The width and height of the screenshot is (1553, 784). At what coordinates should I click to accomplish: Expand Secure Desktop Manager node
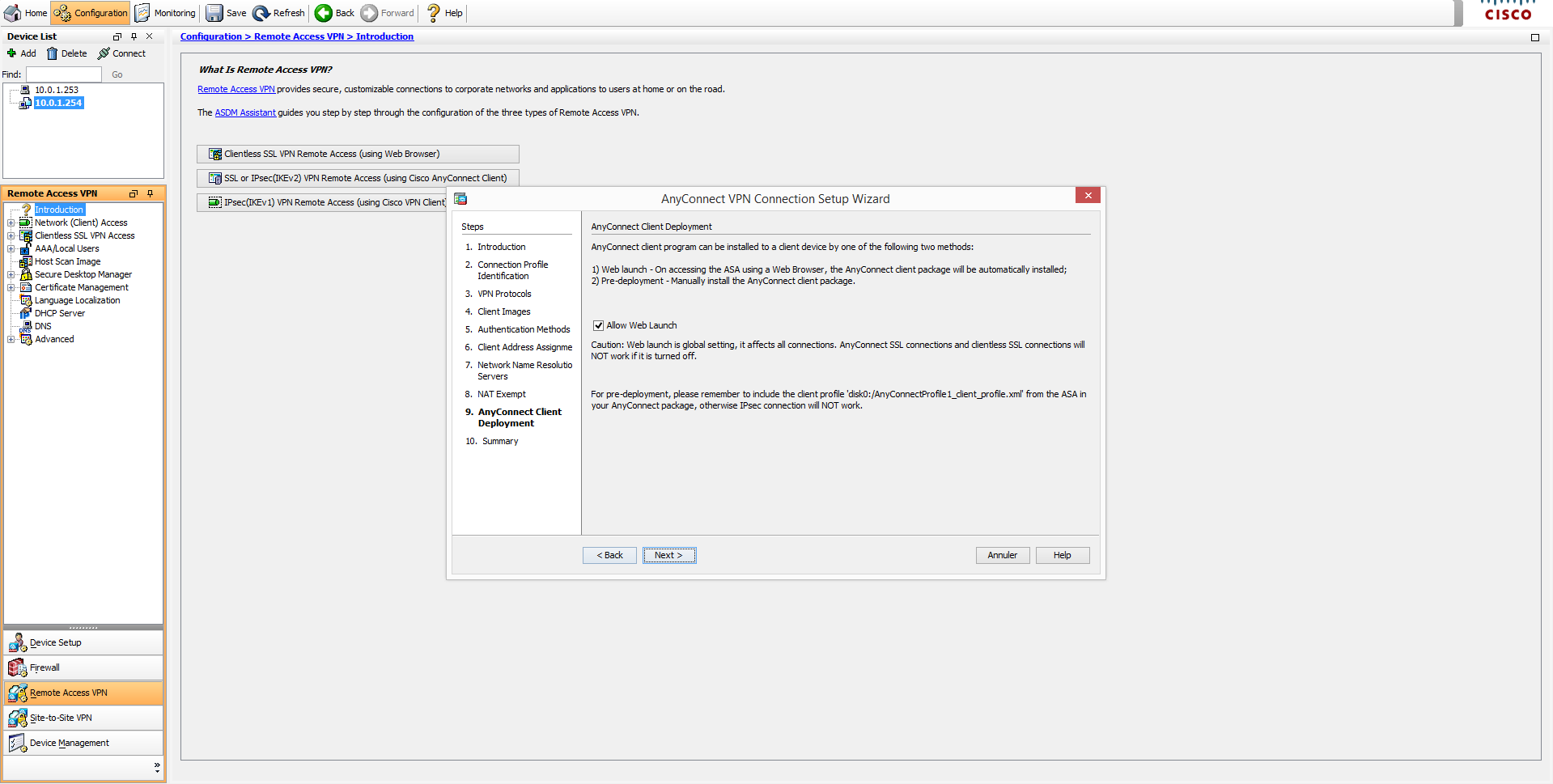[11, 274]
